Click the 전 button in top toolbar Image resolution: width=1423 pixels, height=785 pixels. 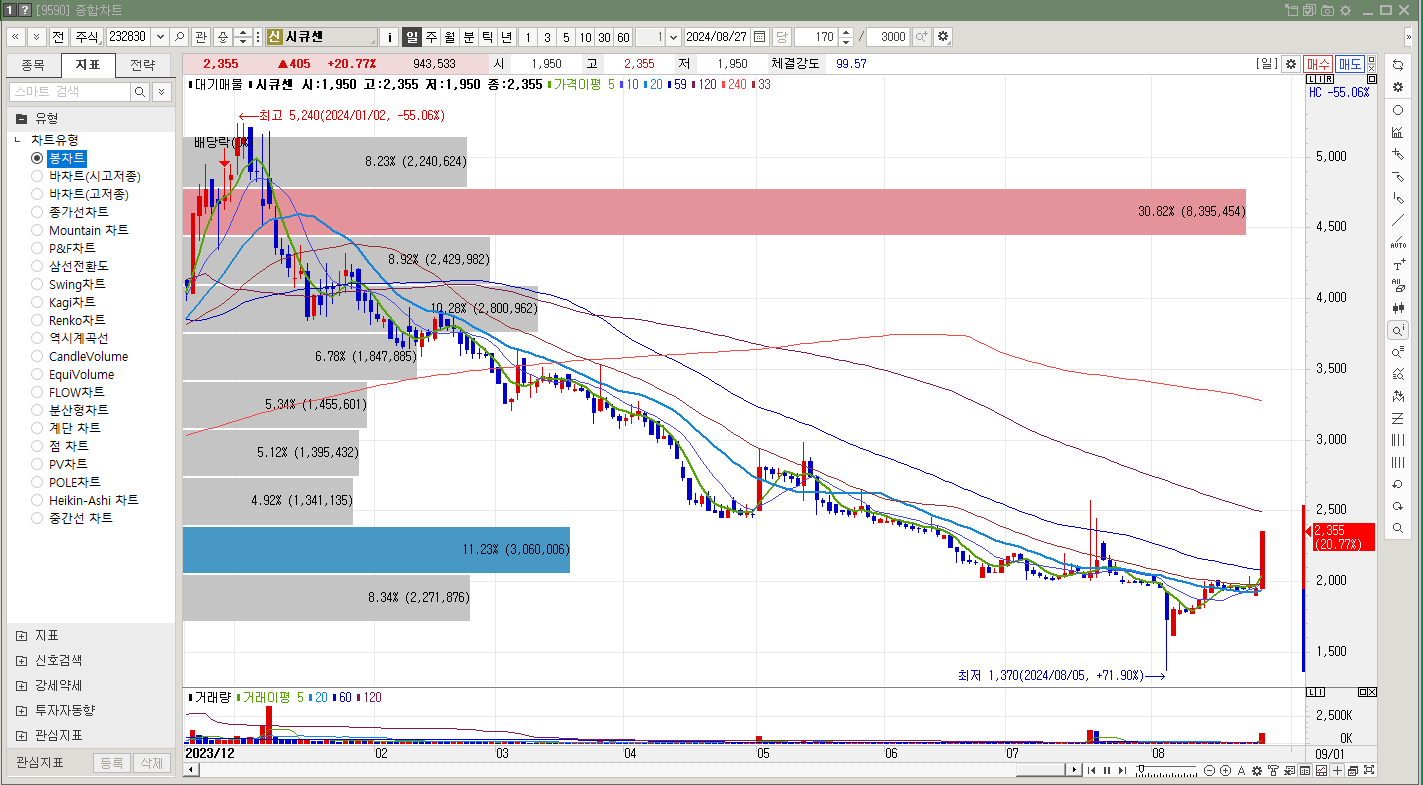click(58, 37)
